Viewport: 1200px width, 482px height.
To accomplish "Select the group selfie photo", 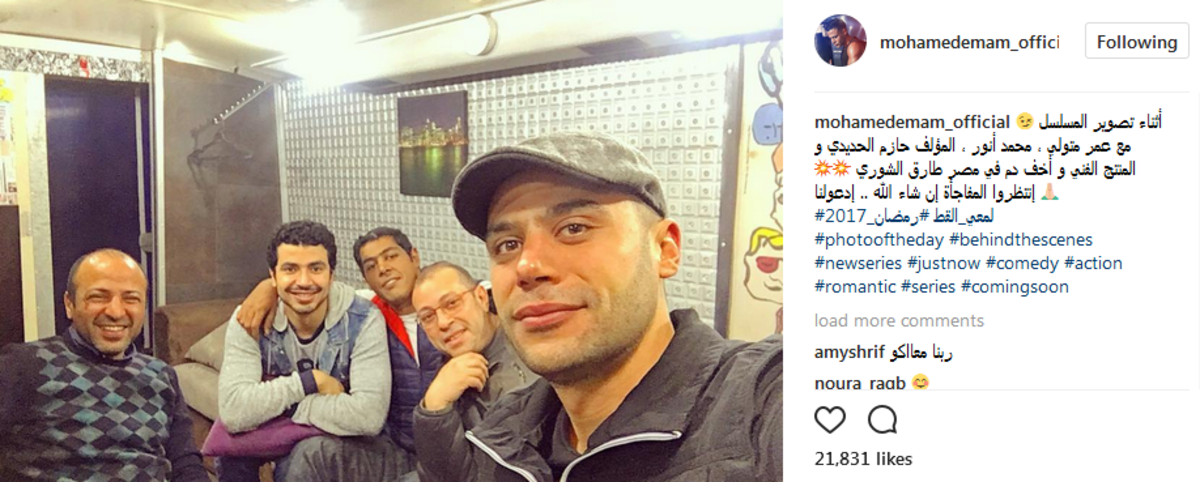I will point(391,241).
